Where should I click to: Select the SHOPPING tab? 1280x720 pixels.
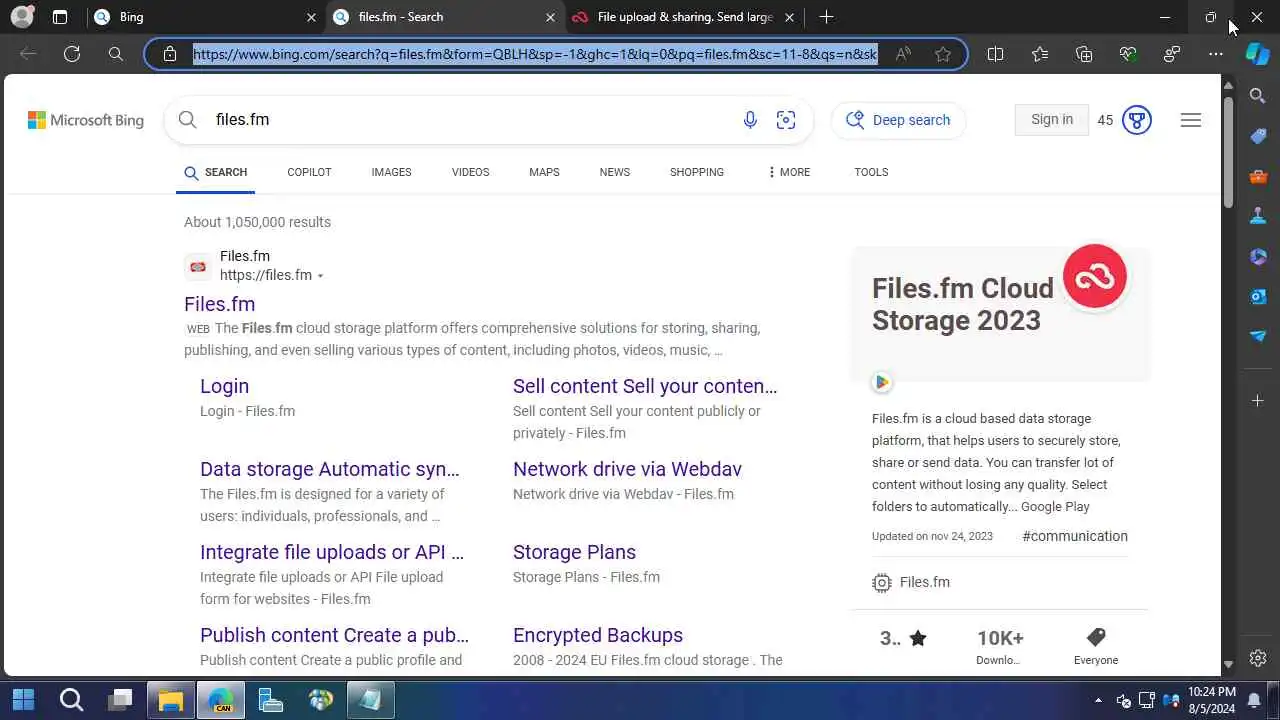click(697, 172)
